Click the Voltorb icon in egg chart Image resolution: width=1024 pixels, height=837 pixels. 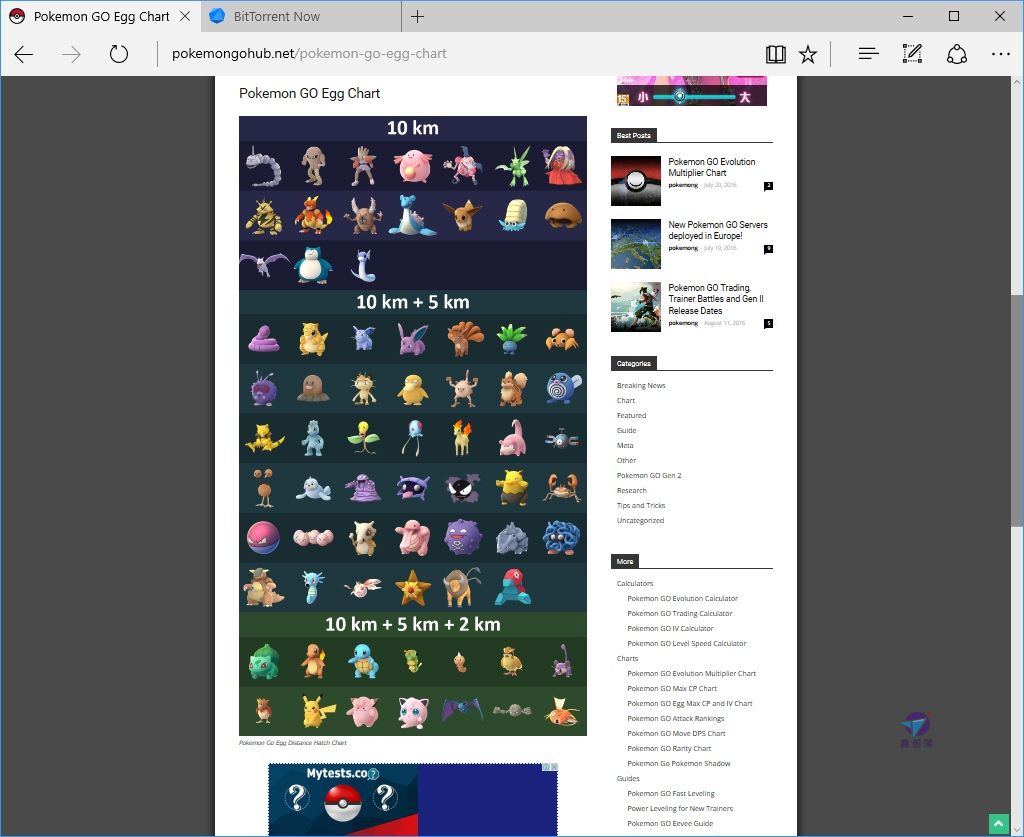tap(263, 537)
